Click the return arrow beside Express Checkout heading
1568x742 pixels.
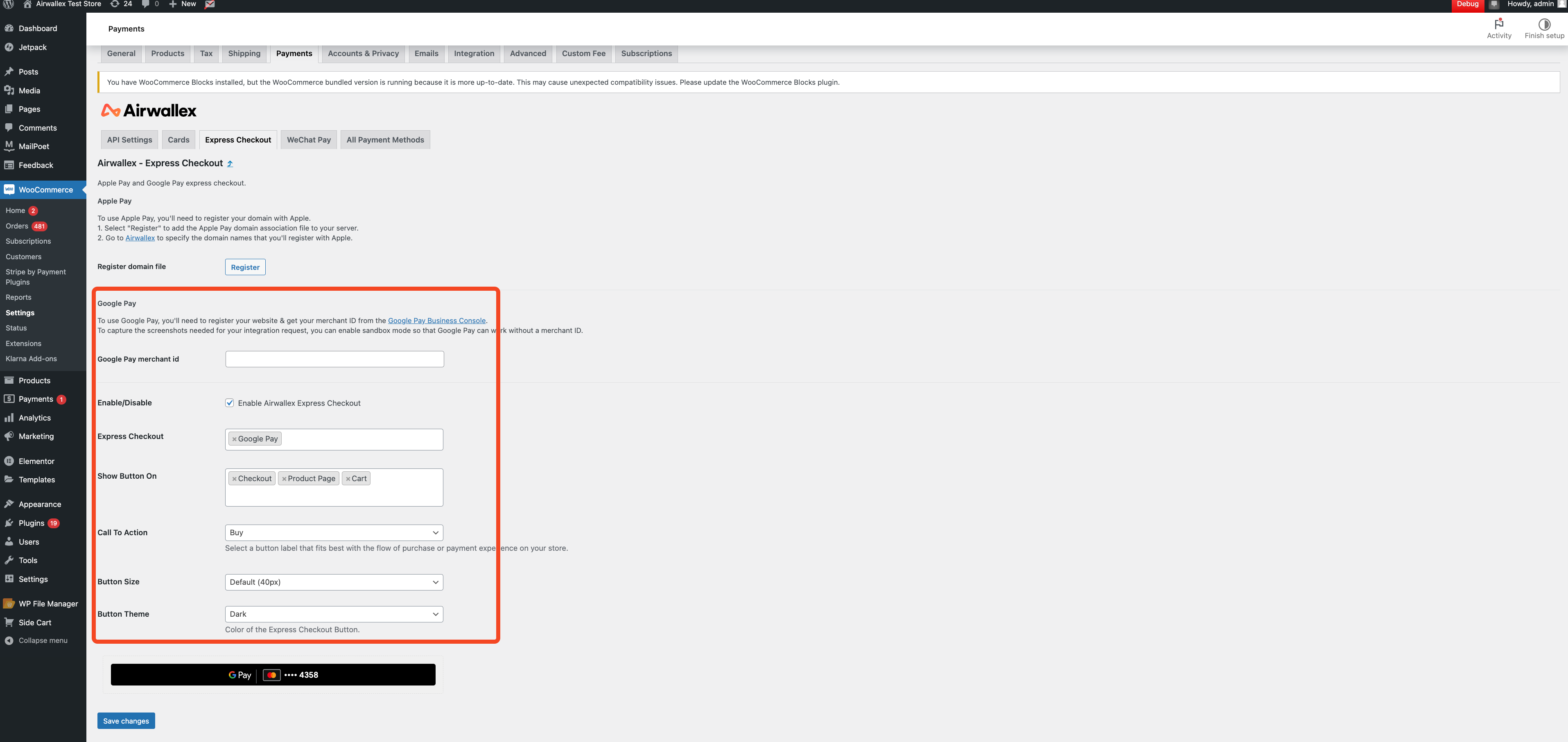230,164
